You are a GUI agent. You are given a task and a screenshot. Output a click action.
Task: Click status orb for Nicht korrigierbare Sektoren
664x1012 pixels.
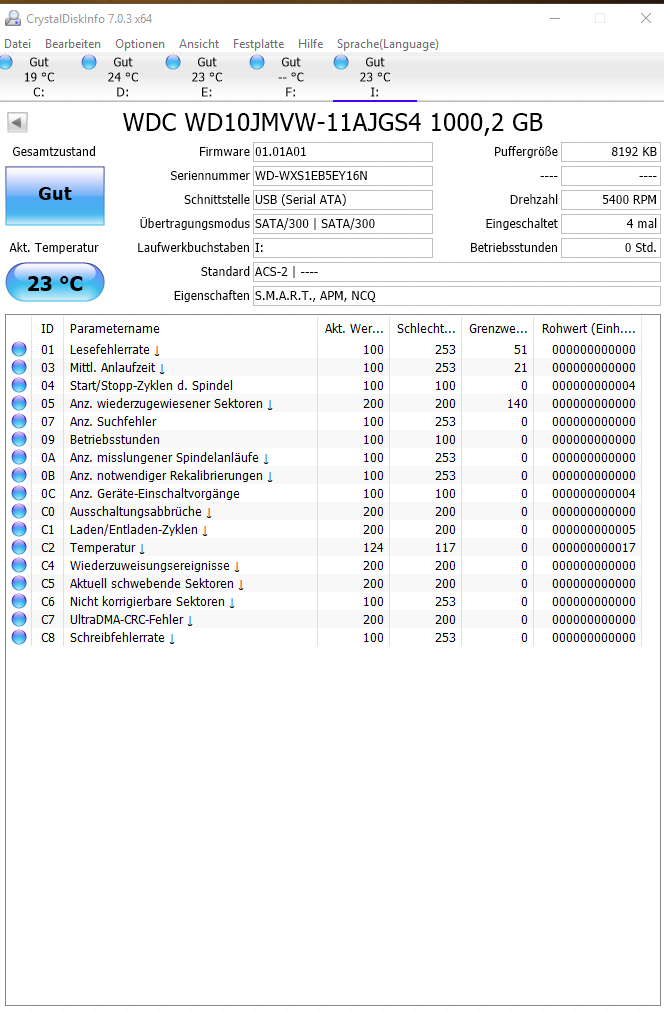tap(19, 602)
